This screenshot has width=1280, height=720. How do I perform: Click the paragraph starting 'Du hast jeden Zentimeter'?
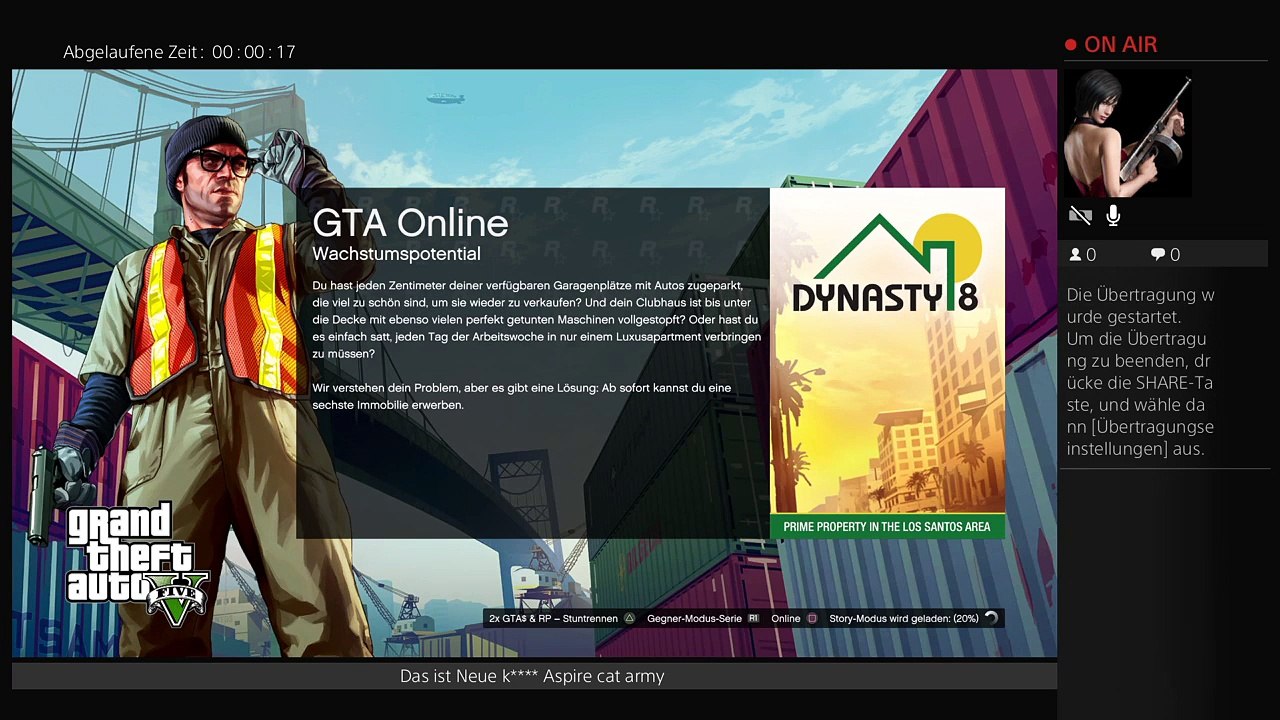coord(537,320)
